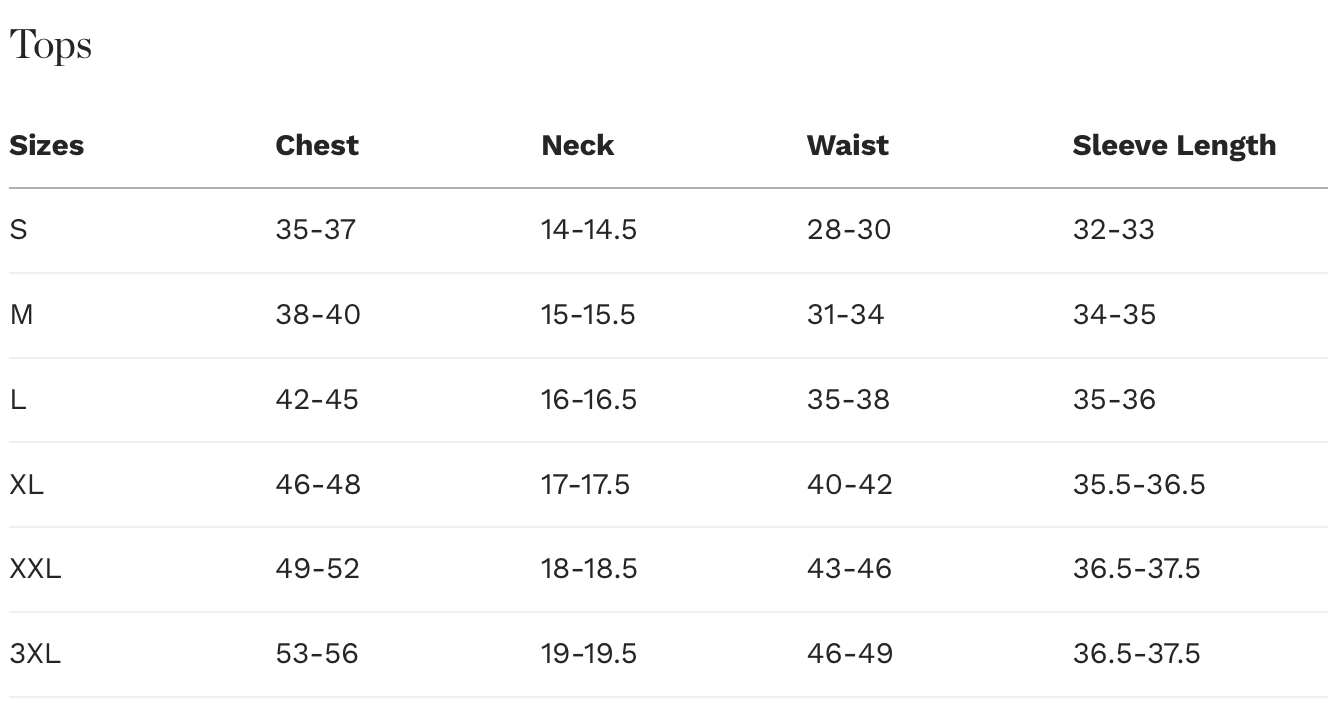Image resolution: width=1328 pixels, height=704 pixels.
Task: Click the XXL size row label
Action: [36, 569]
